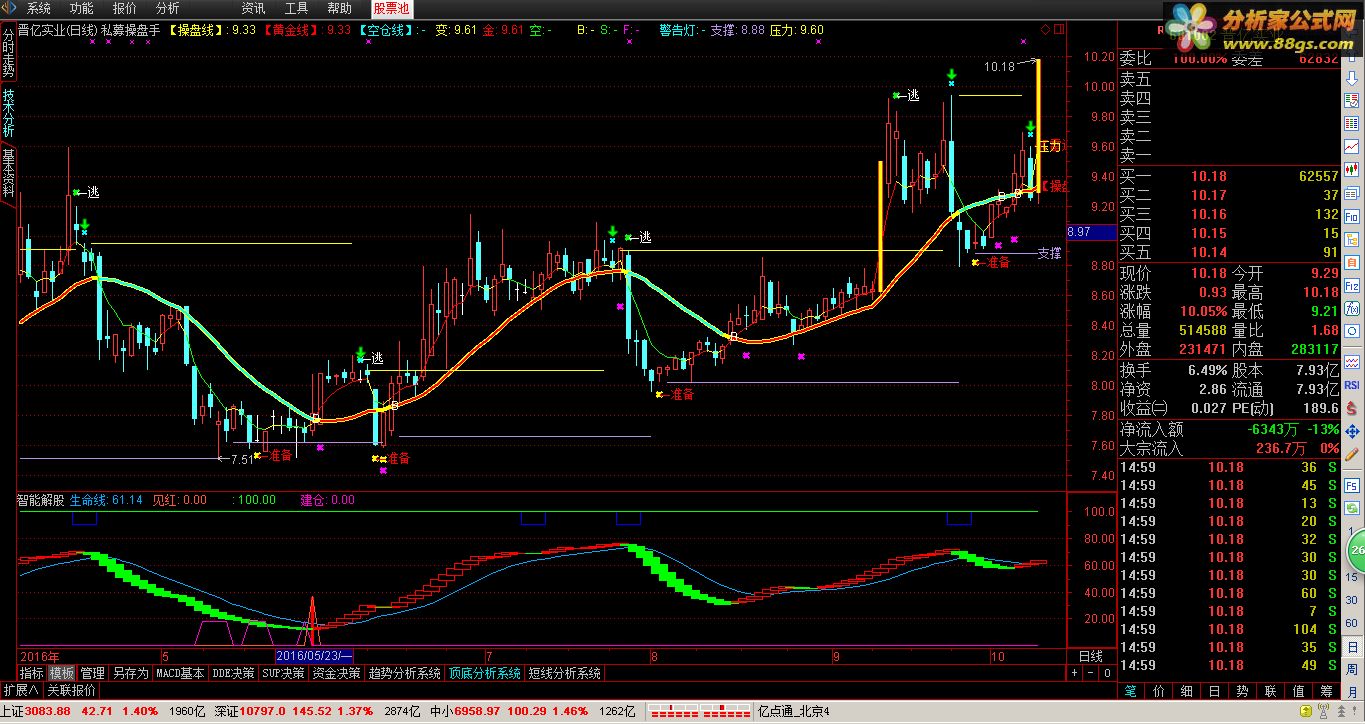Click the 管理 button
This screenshot has width=1365, height=724.
pos(93,673)
